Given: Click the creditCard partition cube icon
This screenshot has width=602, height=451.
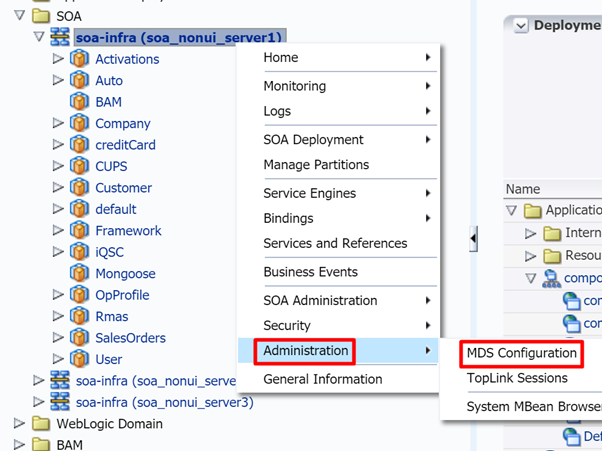Looking at the screenshot, I should [79, 145].
